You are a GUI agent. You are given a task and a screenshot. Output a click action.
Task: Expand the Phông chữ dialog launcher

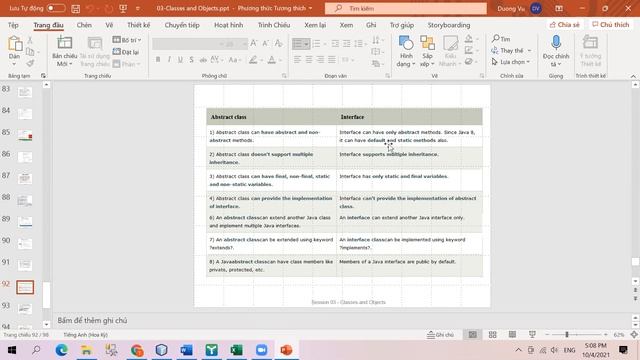point(284,76)
